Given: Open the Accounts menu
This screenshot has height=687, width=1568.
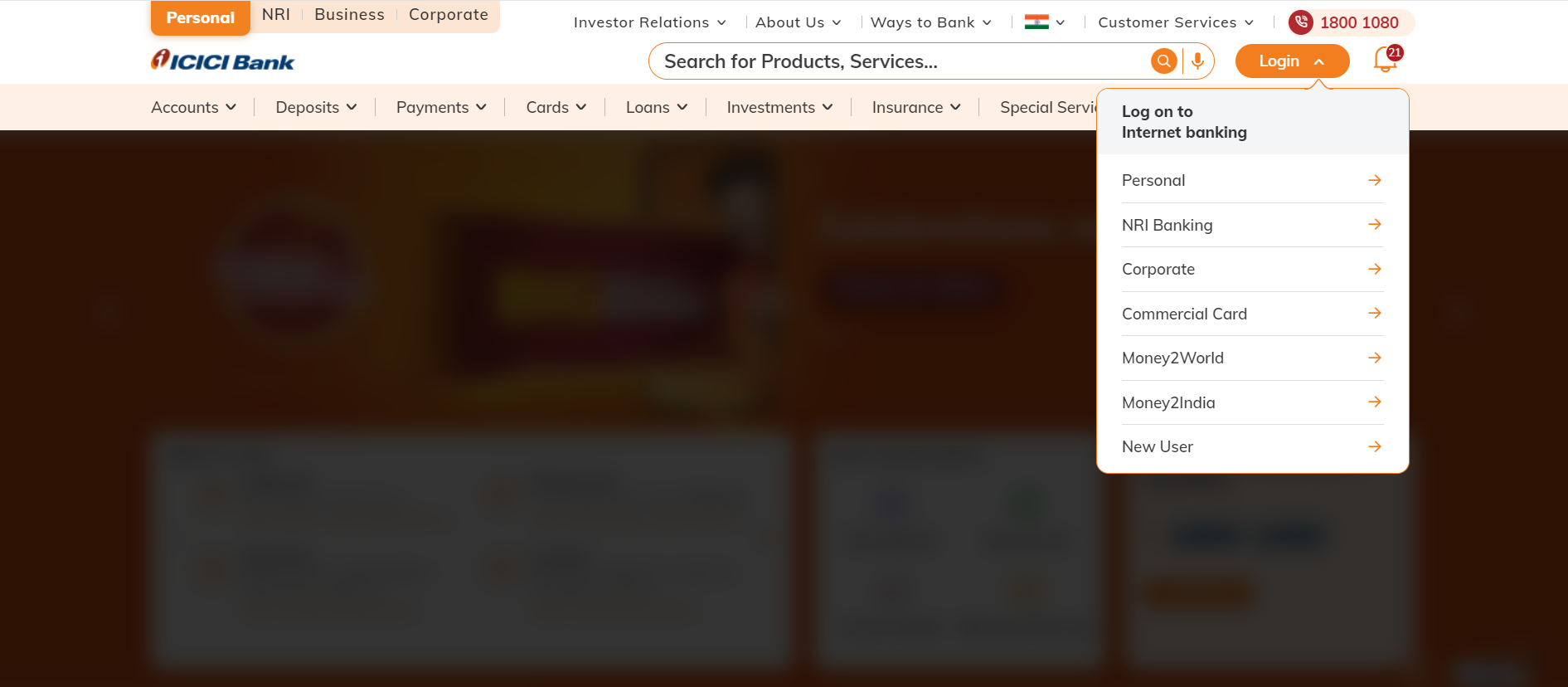Looking at the screenshot, I should [194, 107].
